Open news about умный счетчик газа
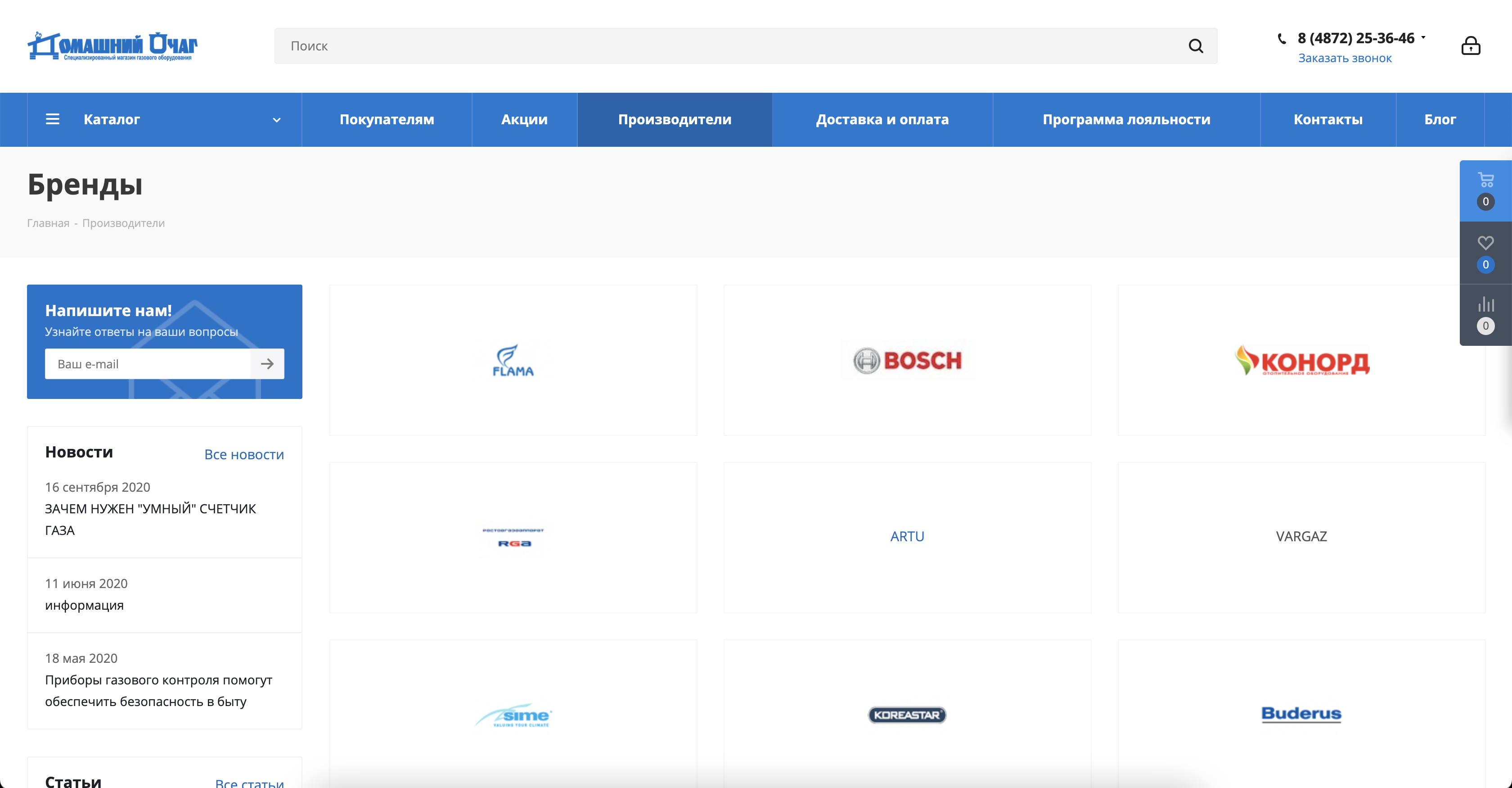Viewport: 1512px width, 788px height. [150, 520]
